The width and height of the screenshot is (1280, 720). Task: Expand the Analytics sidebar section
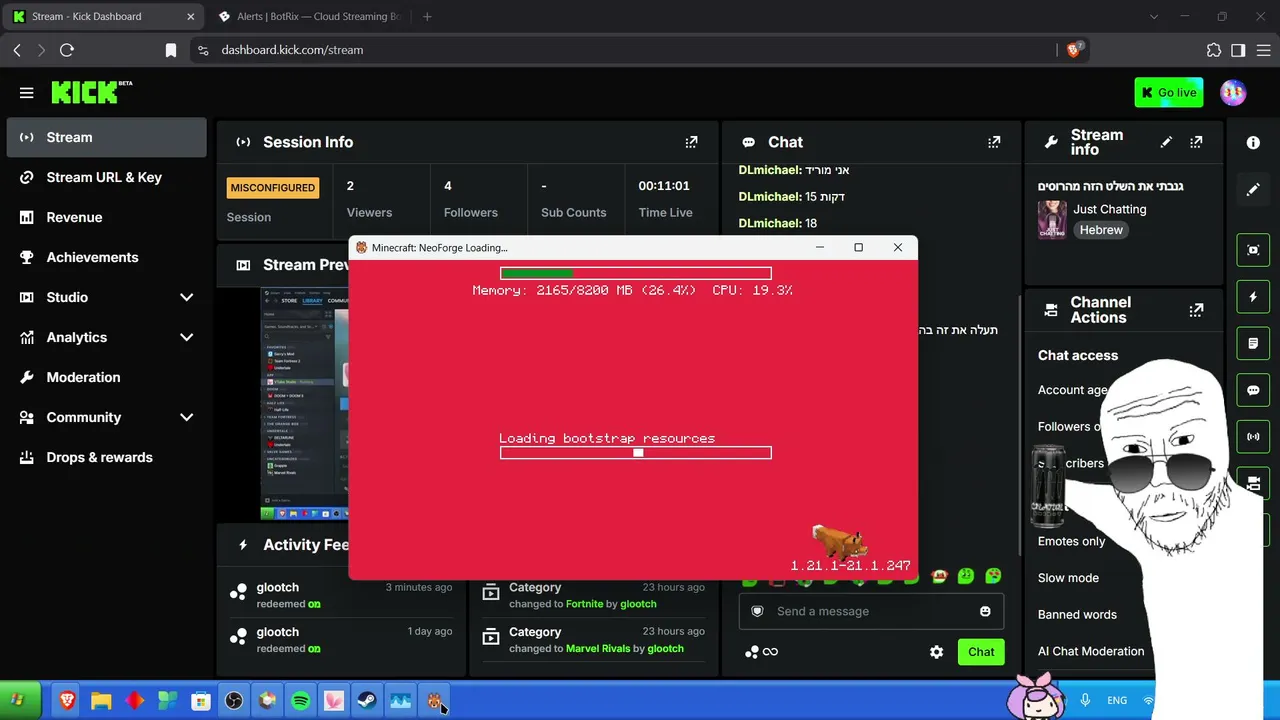click(x=186, y=337)
